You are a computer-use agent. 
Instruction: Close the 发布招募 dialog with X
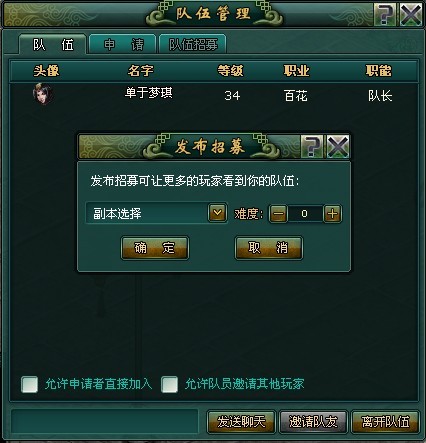(x=338, y=146)
